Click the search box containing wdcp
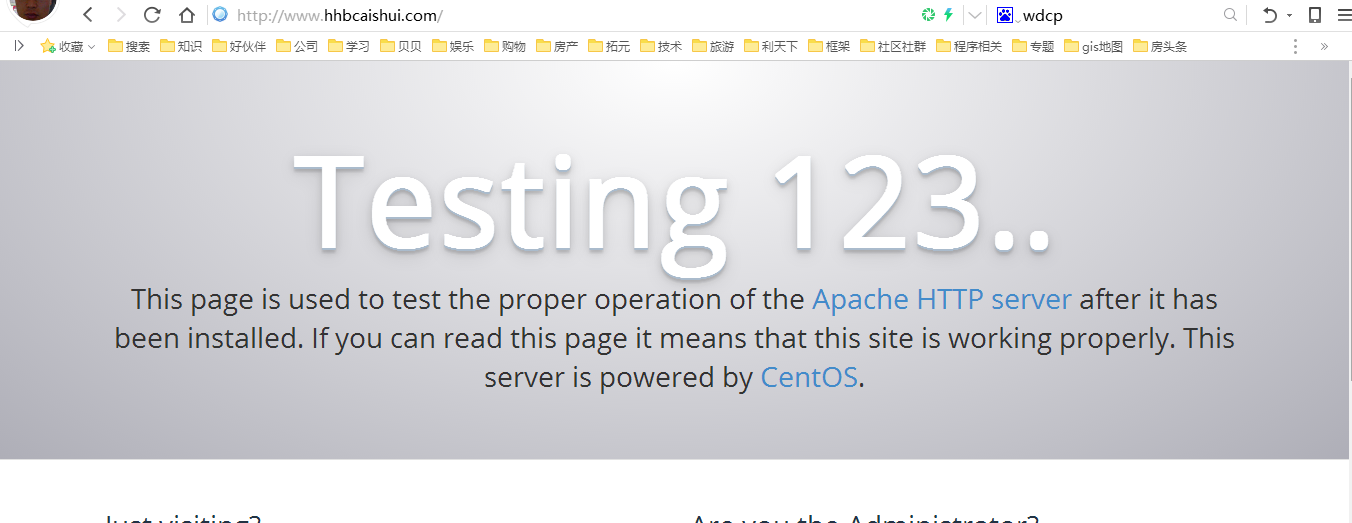This screenshot has width=1352, height=523. tap(1120, 15)
